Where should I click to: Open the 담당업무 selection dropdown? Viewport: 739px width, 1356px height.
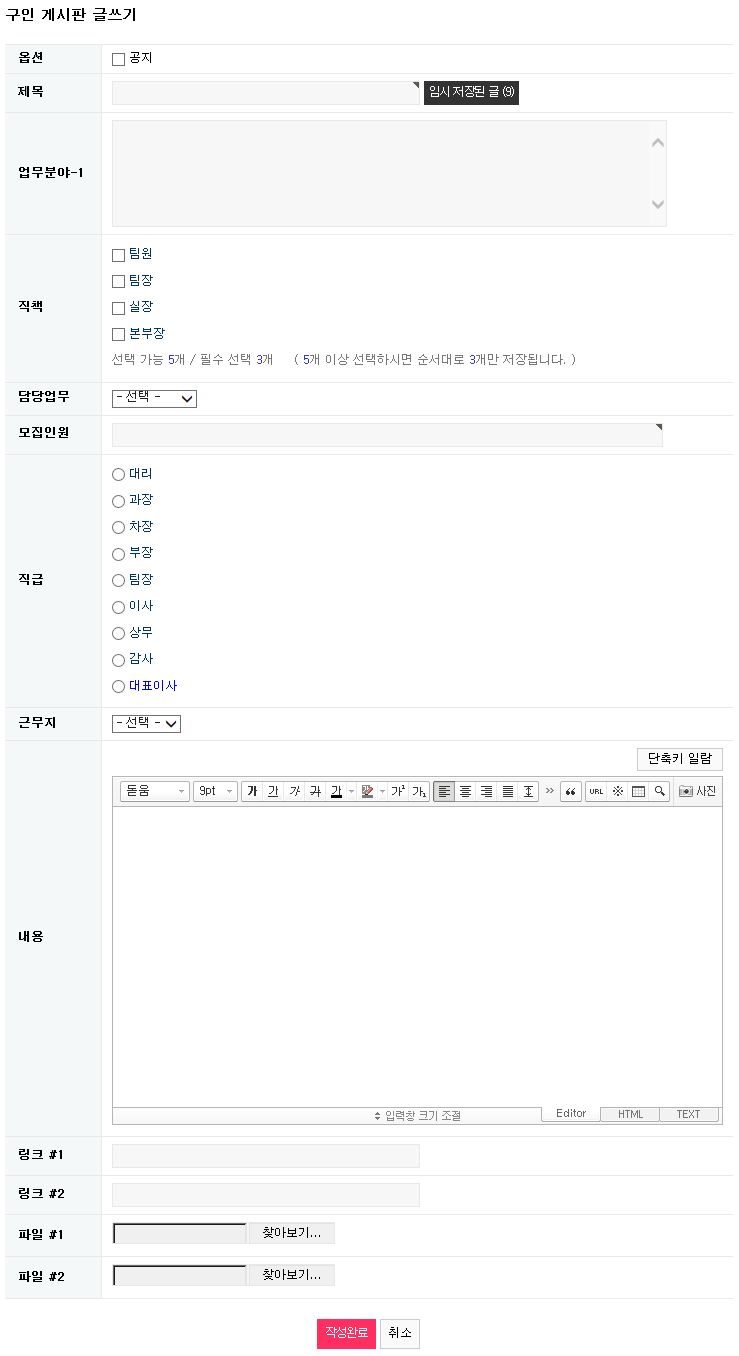[154, 398]
